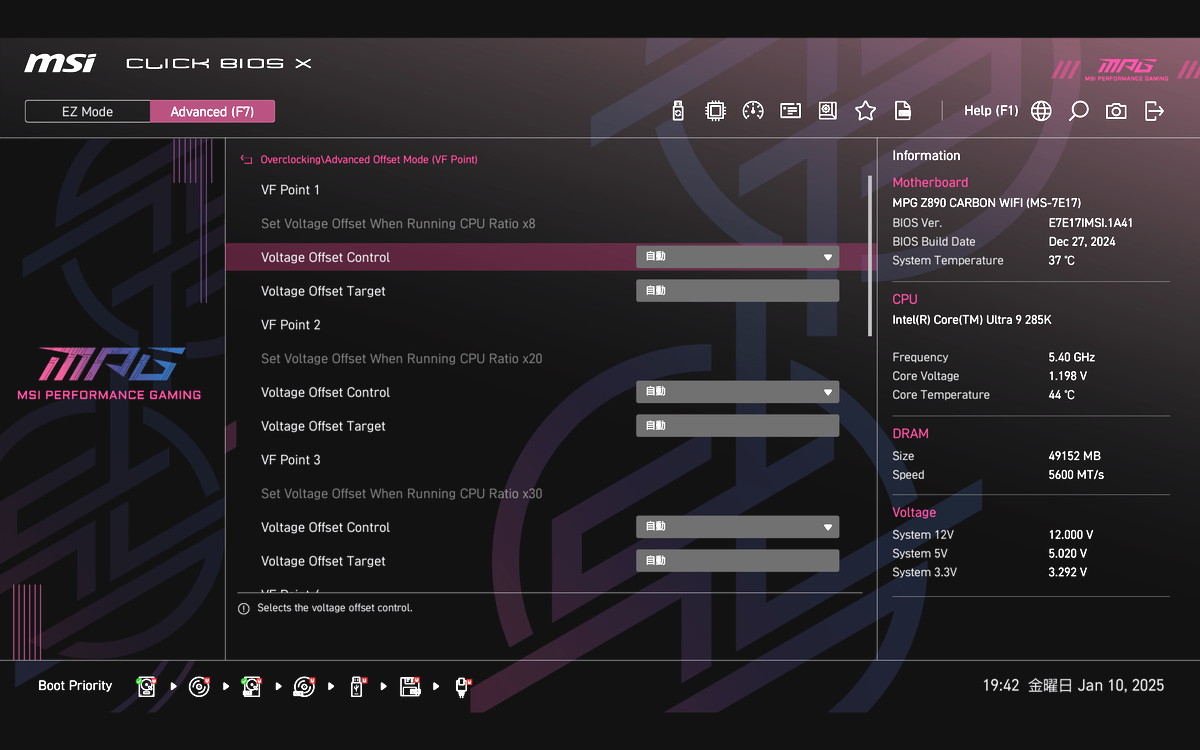The height and width of the screenshot is (750, 1200).
Task: Click the document file icon in toolbar
Action: (903, 111)
